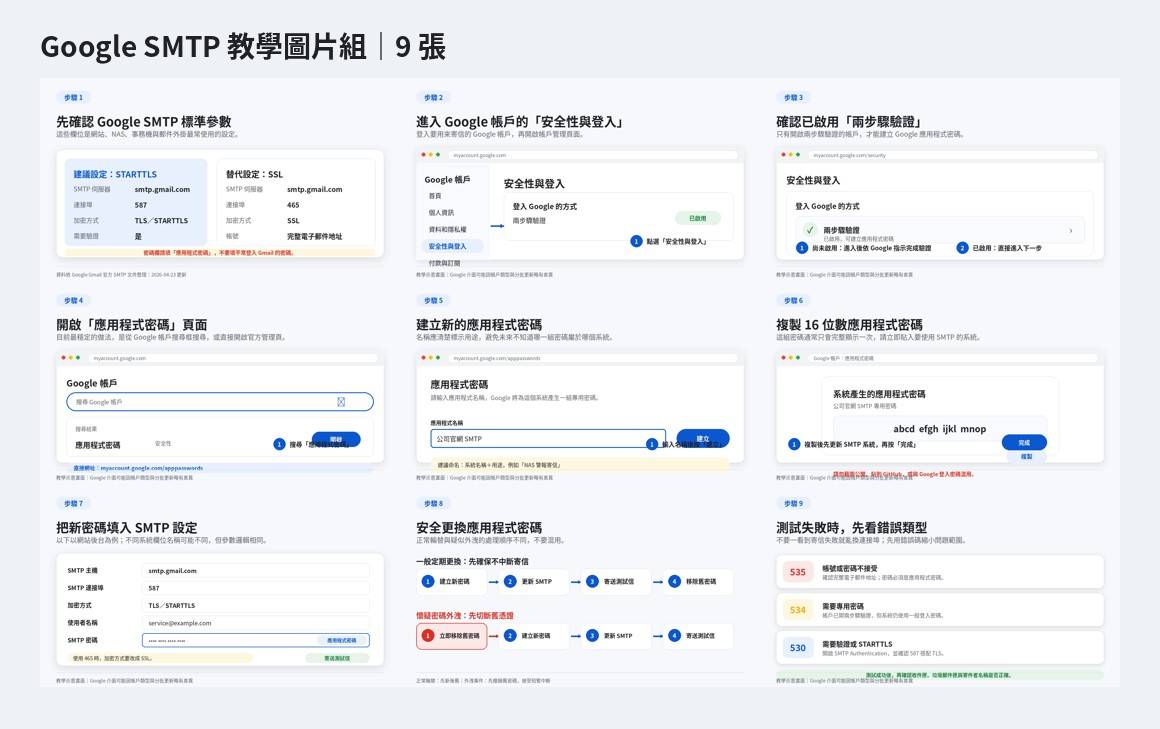The height and width of the screenshot is (729, 1160).
Task: Select 首頁 in Google 帳戶 sidebar
Action: pos(435,195)
